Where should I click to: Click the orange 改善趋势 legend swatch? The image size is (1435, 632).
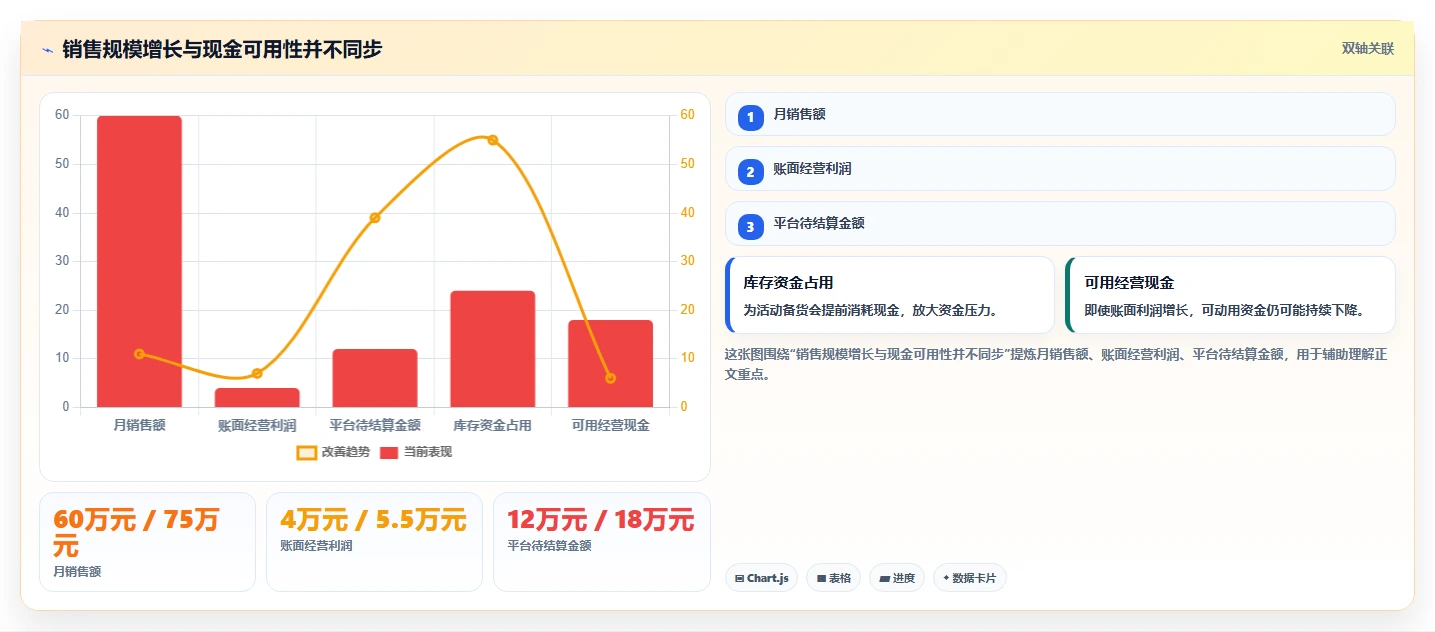click(x=306, y=453)
